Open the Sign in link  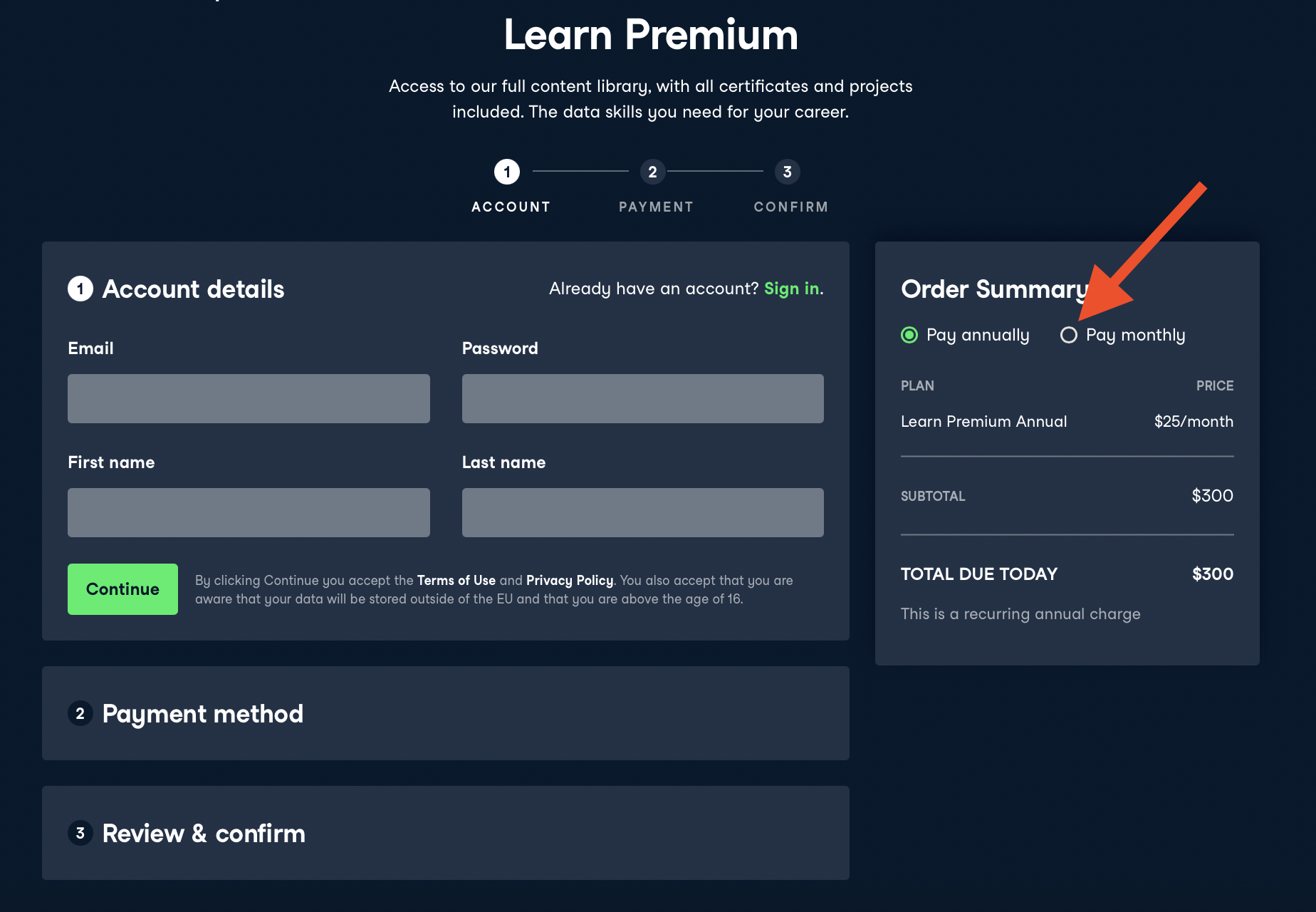791,289
